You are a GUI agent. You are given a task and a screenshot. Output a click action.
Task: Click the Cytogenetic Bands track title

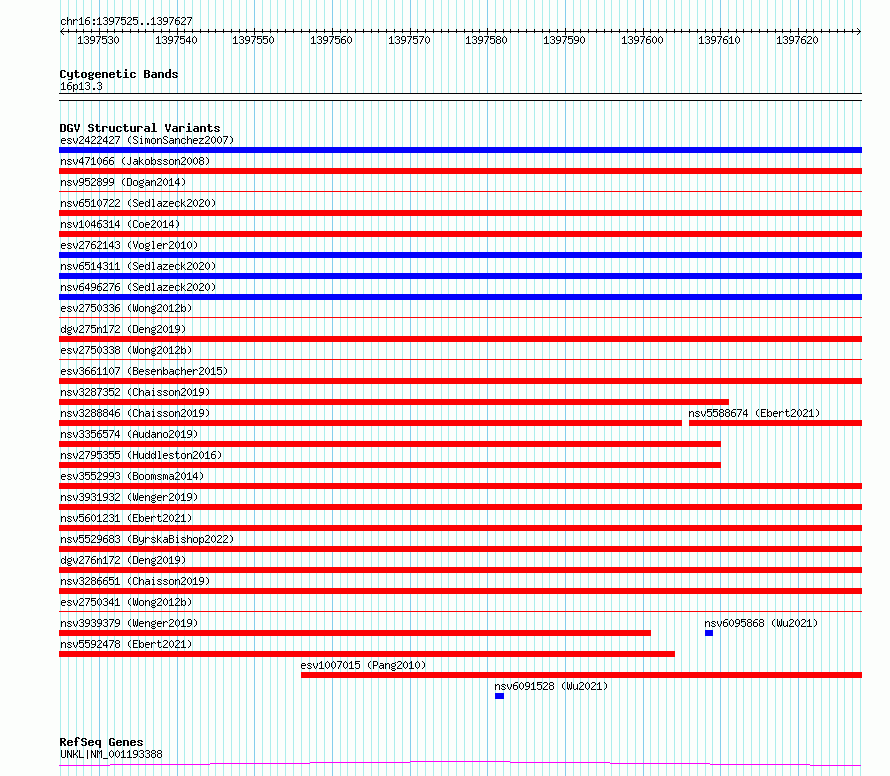(119, 74)
